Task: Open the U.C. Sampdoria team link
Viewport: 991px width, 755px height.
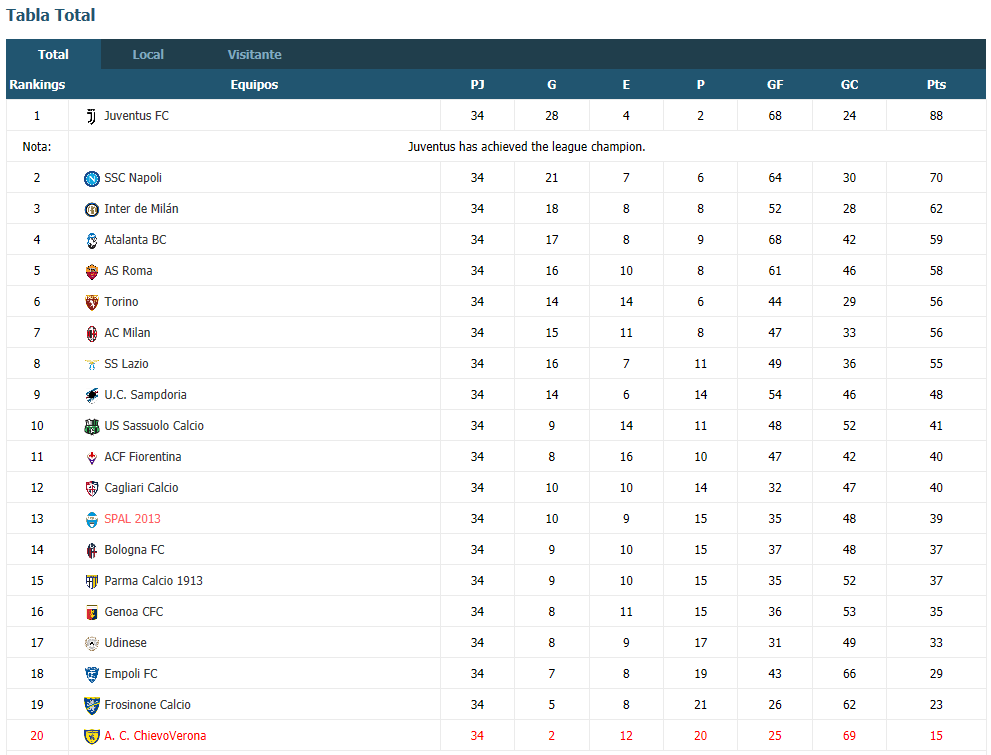Action: [x=145, y=395]
